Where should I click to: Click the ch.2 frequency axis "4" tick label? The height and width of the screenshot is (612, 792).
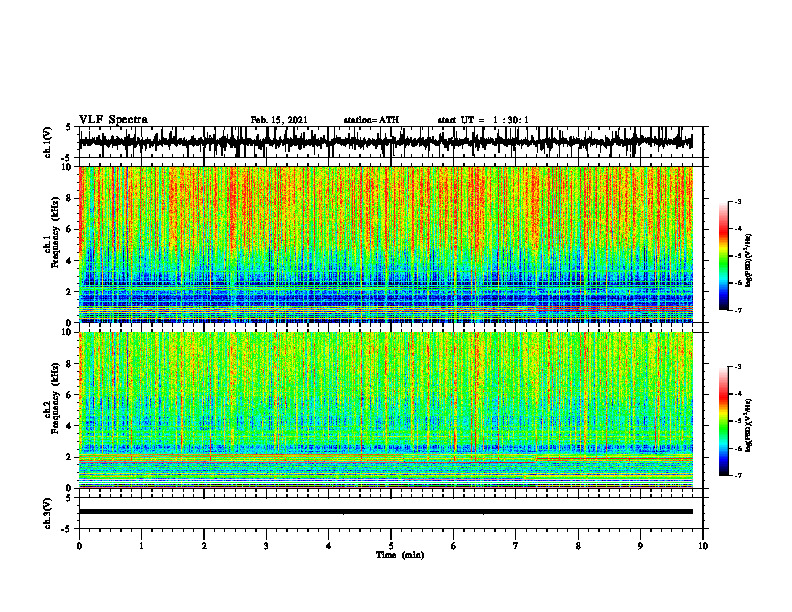click(x=70, y=426)
